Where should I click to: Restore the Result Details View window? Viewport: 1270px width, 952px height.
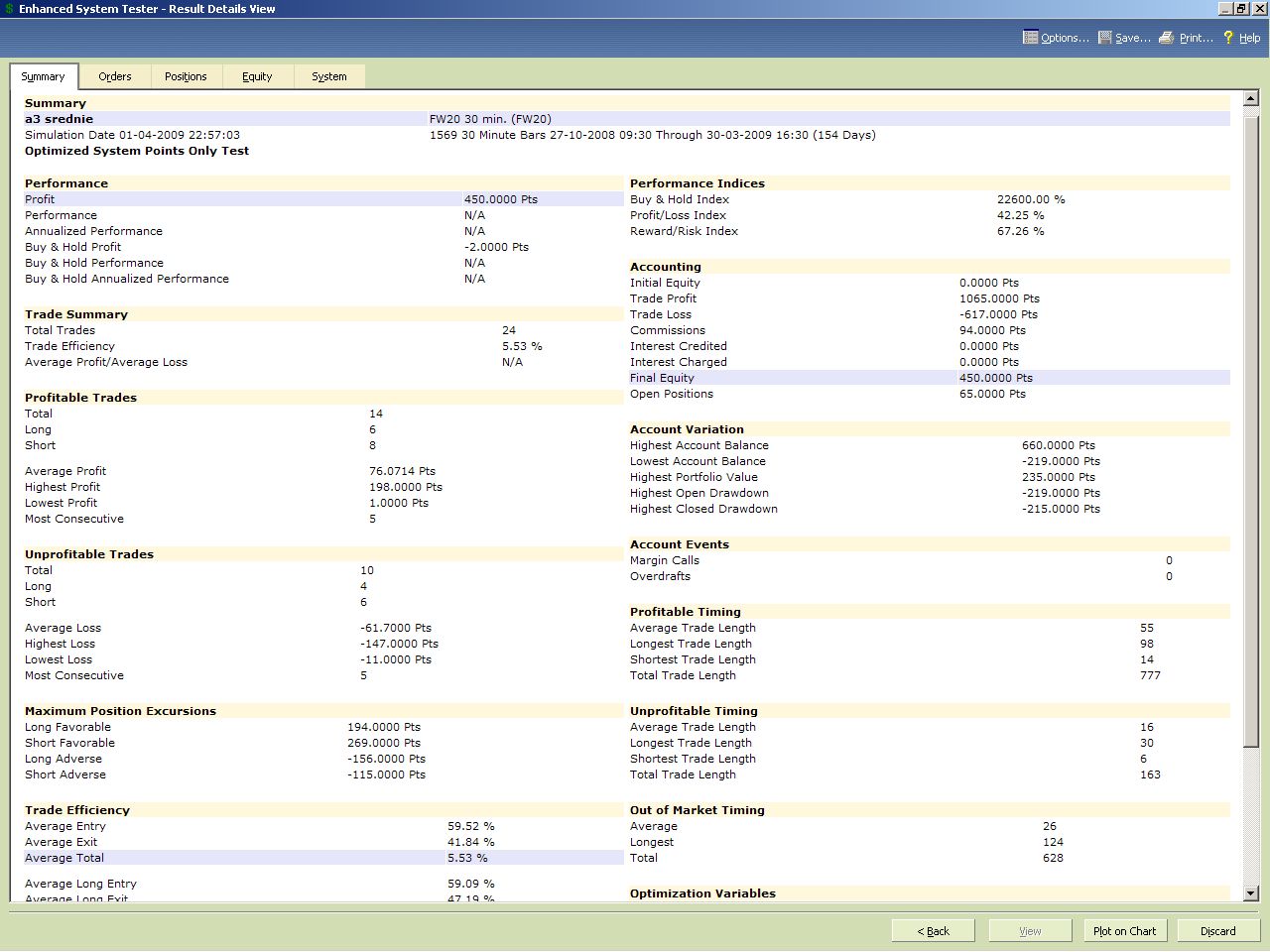coord(1241,9)
